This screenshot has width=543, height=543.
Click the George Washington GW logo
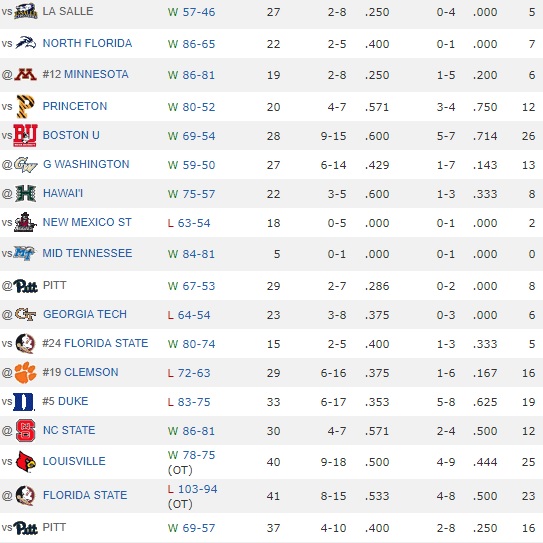[26, 164]
